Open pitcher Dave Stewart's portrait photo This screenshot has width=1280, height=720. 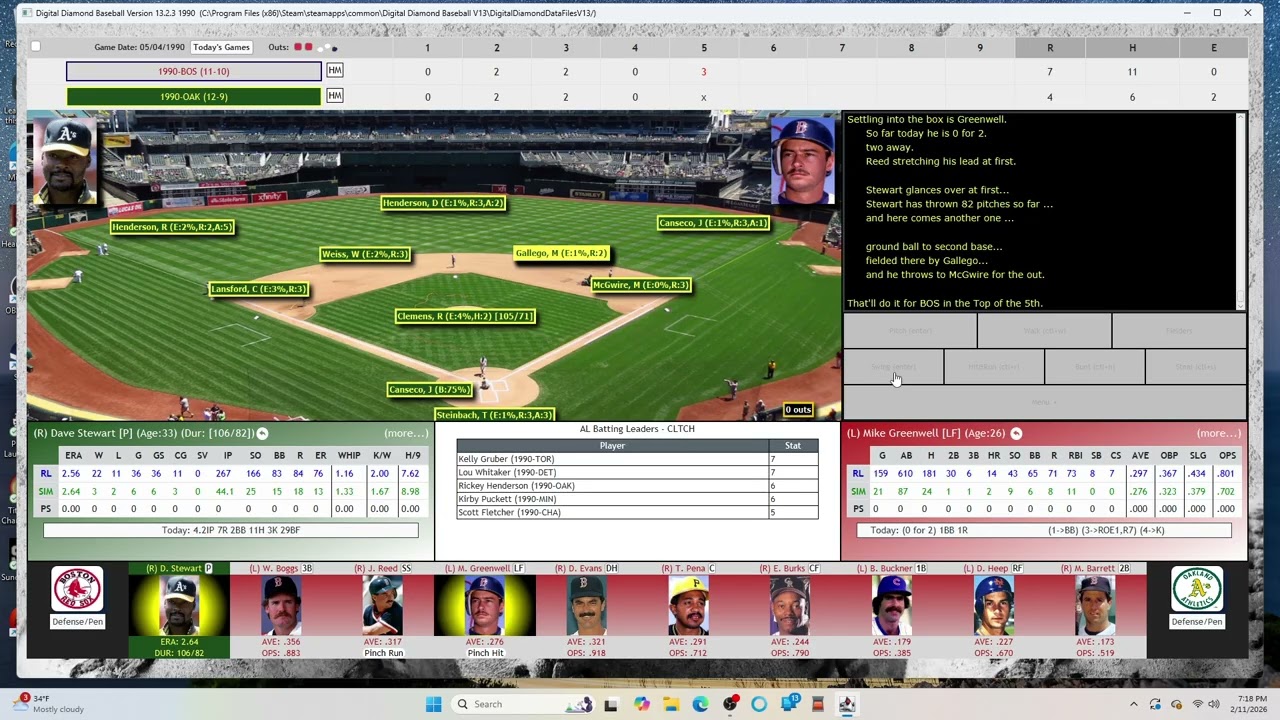tap(65, 160)
